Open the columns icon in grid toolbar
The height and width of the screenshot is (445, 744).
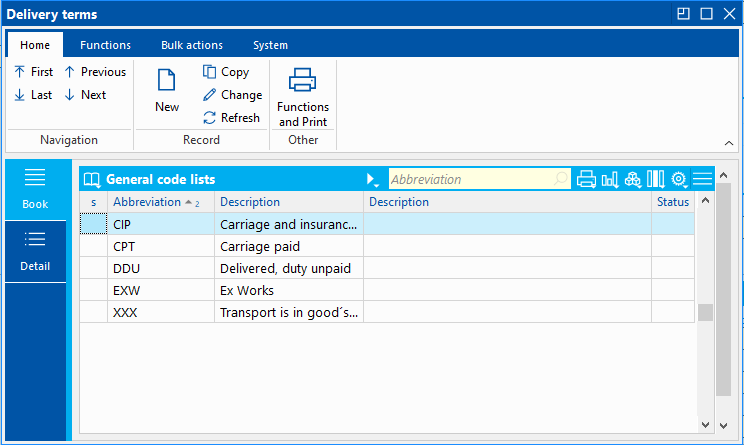coord(655,179)
